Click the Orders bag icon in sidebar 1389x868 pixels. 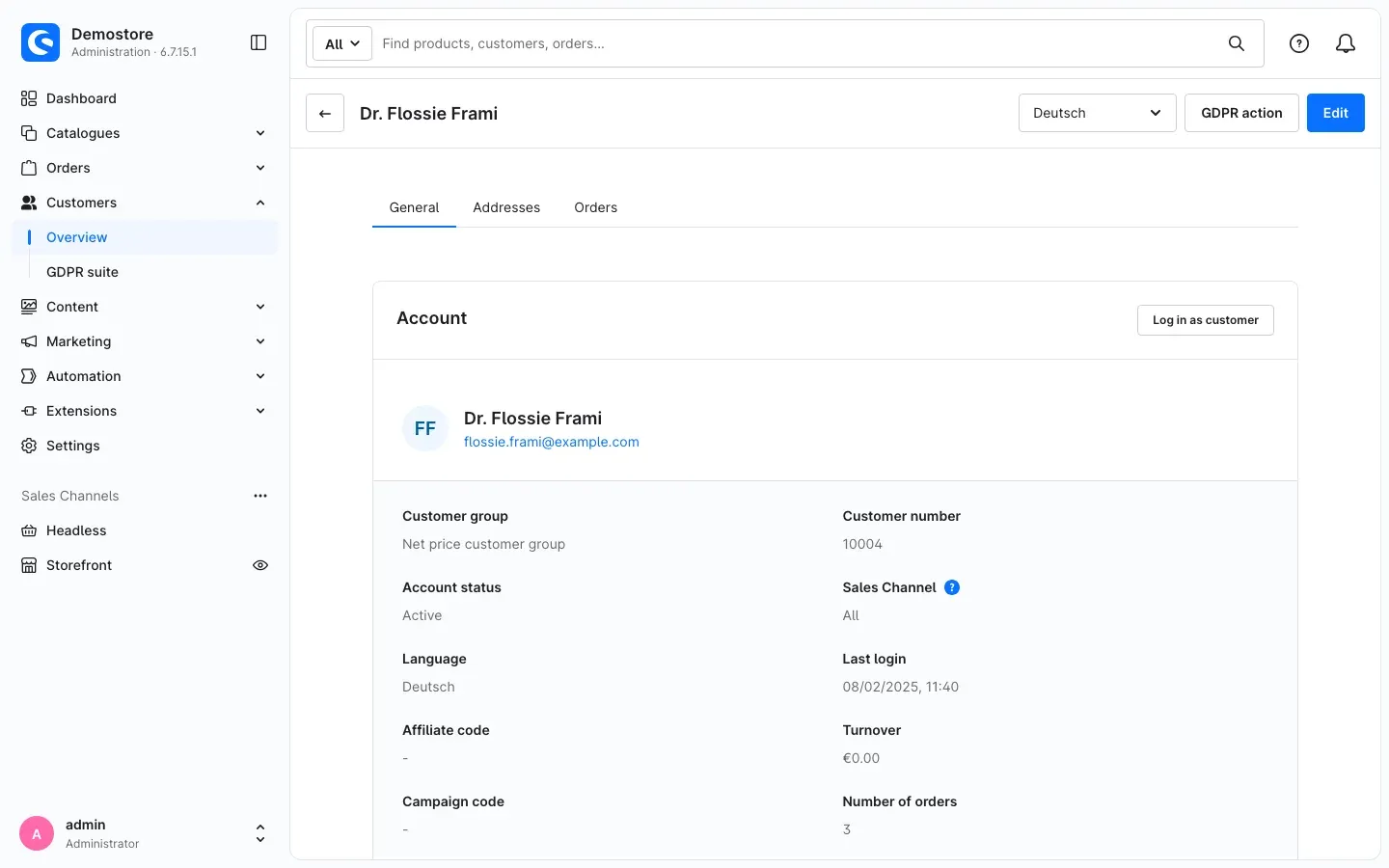click(x=29, y=168)
